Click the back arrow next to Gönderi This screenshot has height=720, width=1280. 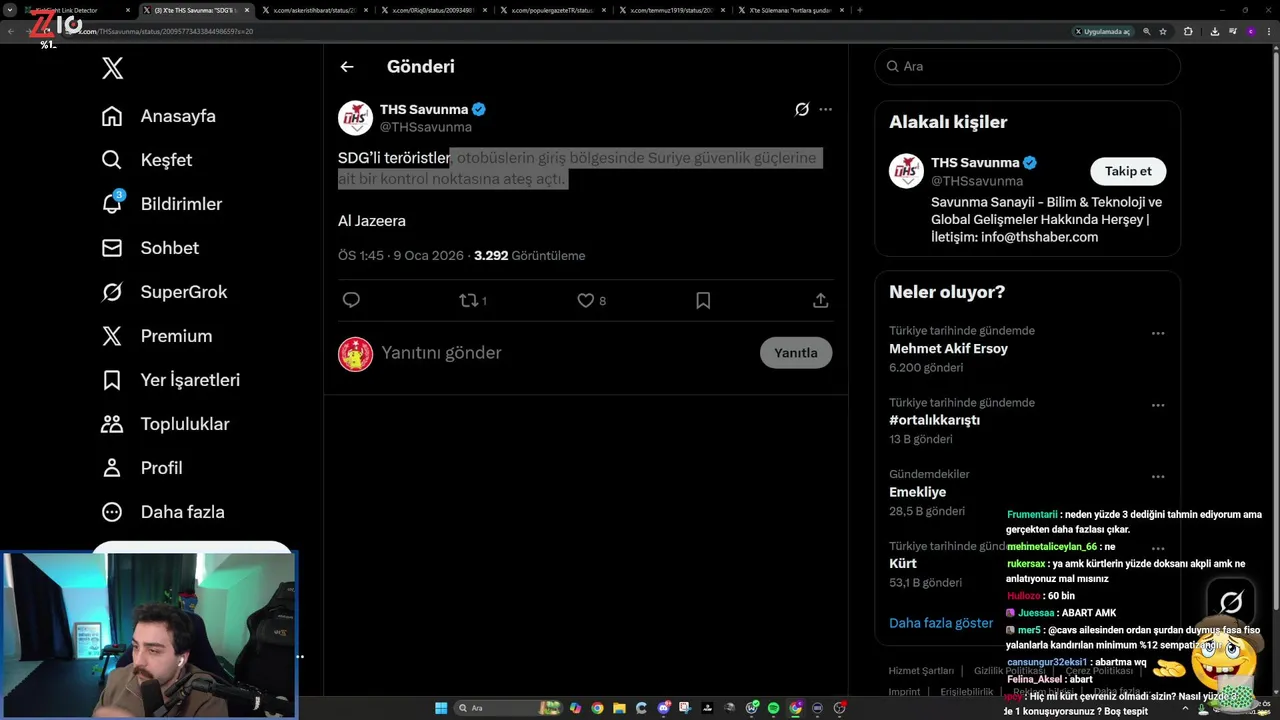pyautogui.click(x=347, y=67)
